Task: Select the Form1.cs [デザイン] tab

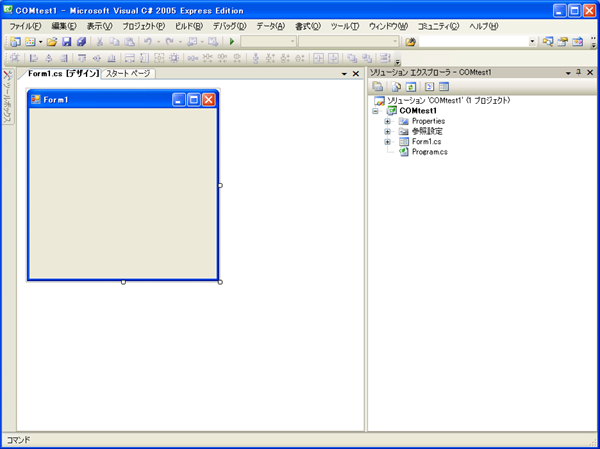Action: click(64, 73)
